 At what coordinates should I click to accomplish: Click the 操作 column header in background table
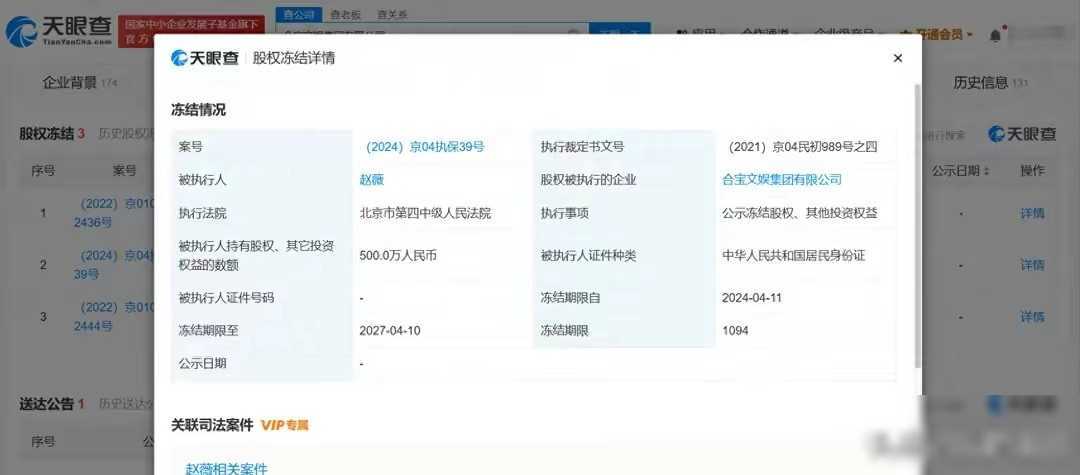(1032, 171)
